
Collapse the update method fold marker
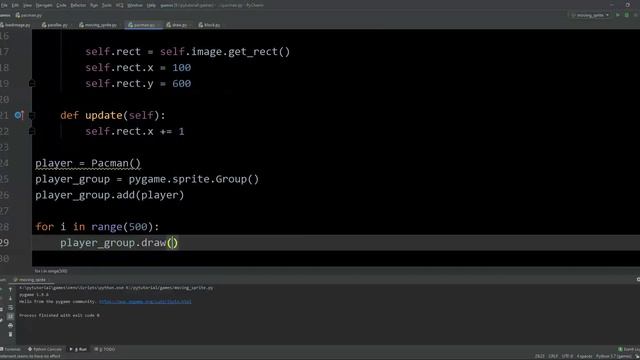point(32,116)
